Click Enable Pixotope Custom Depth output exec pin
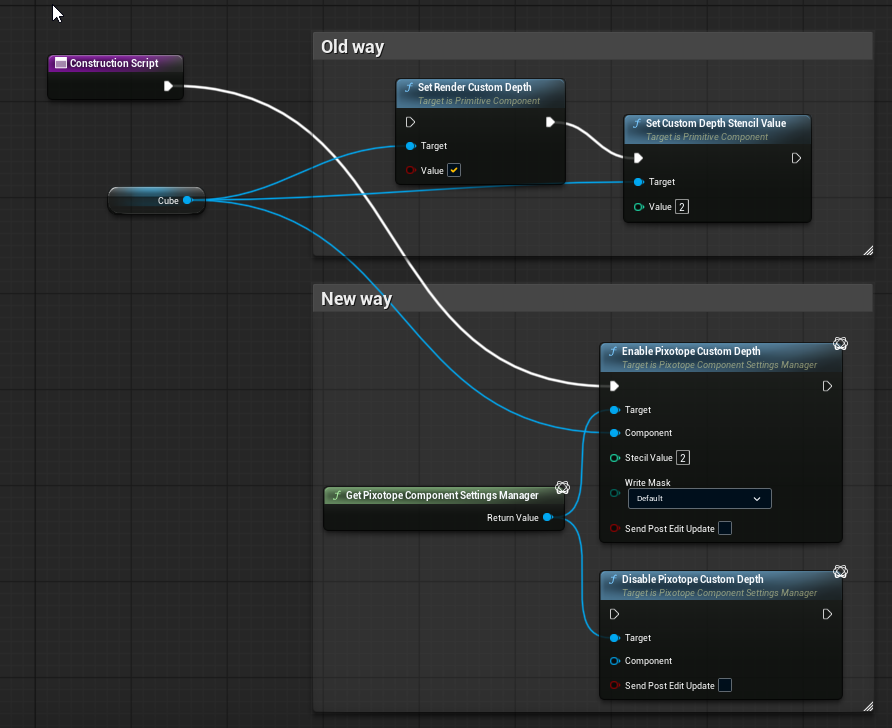892x728 pixels. click(x=827, y=386)
